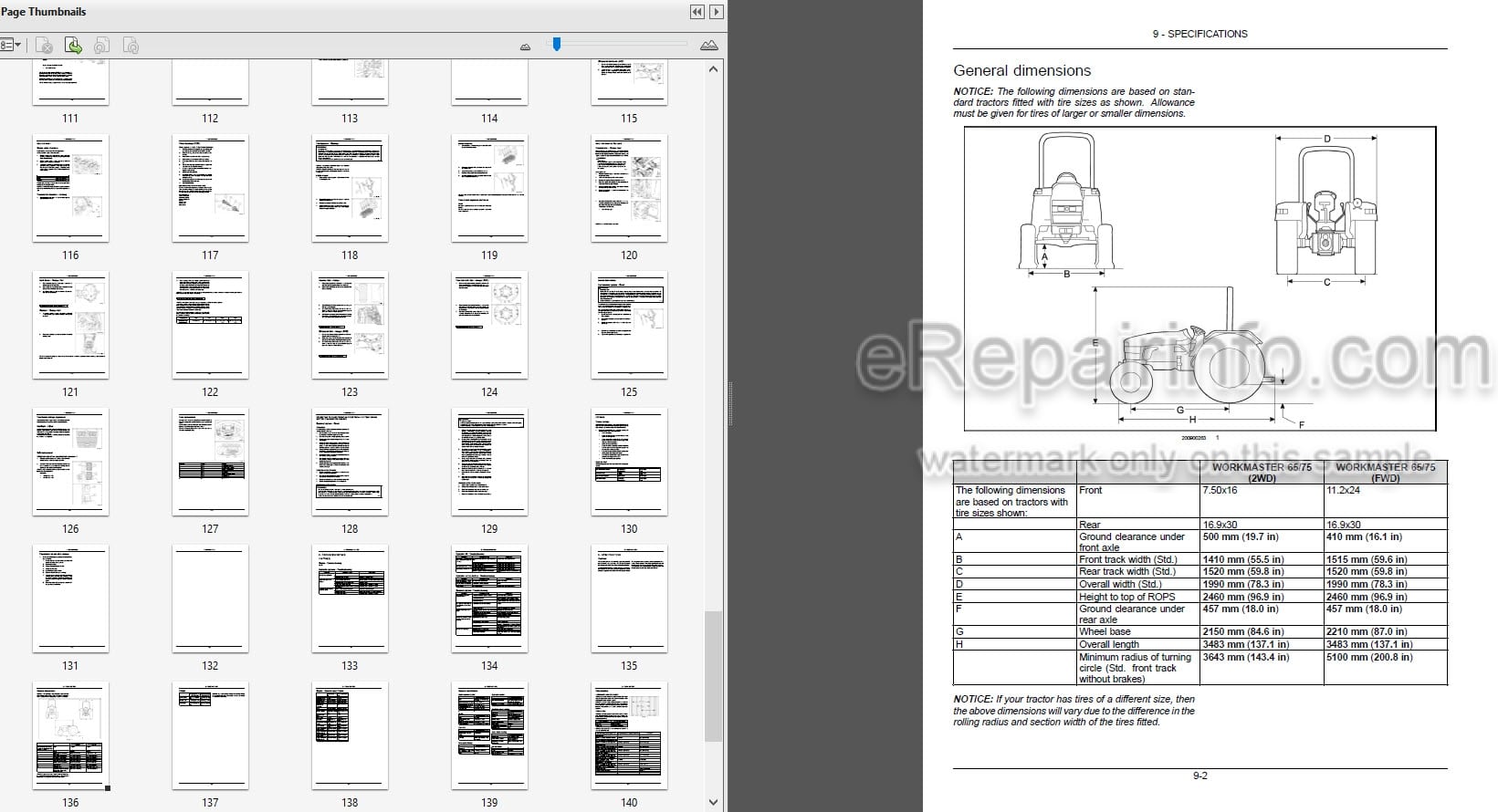Image resolution: width=1498 pixels, height=812 pixels.
Task: Open page 125 thumbnail
Action: (629, 325)
